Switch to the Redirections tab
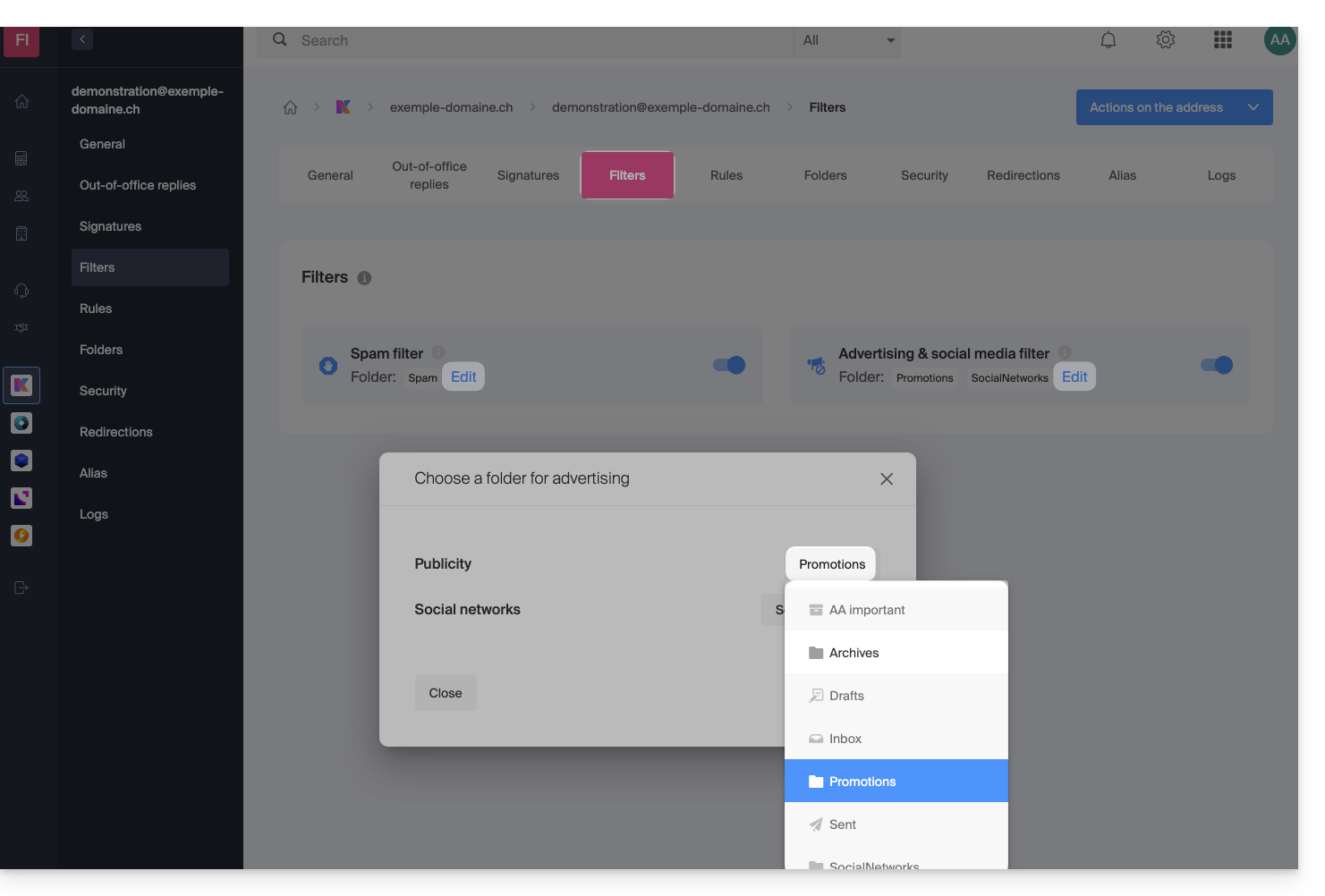The width and height of the screenshot is (1325, 896). pyautogui.click(x=1023, y=175)
